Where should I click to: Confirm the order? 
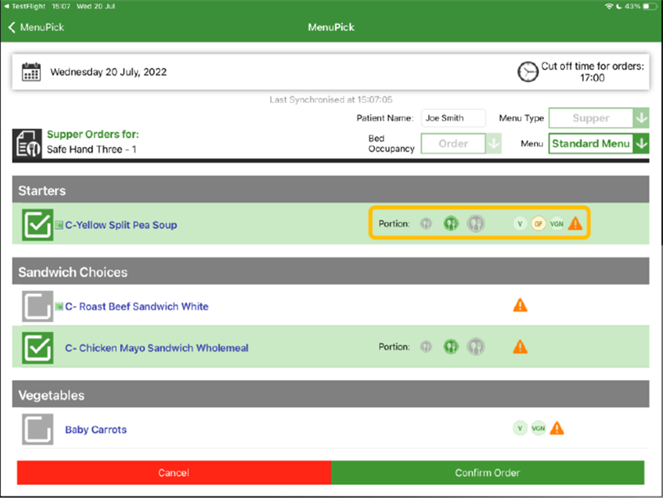(488, 473)
